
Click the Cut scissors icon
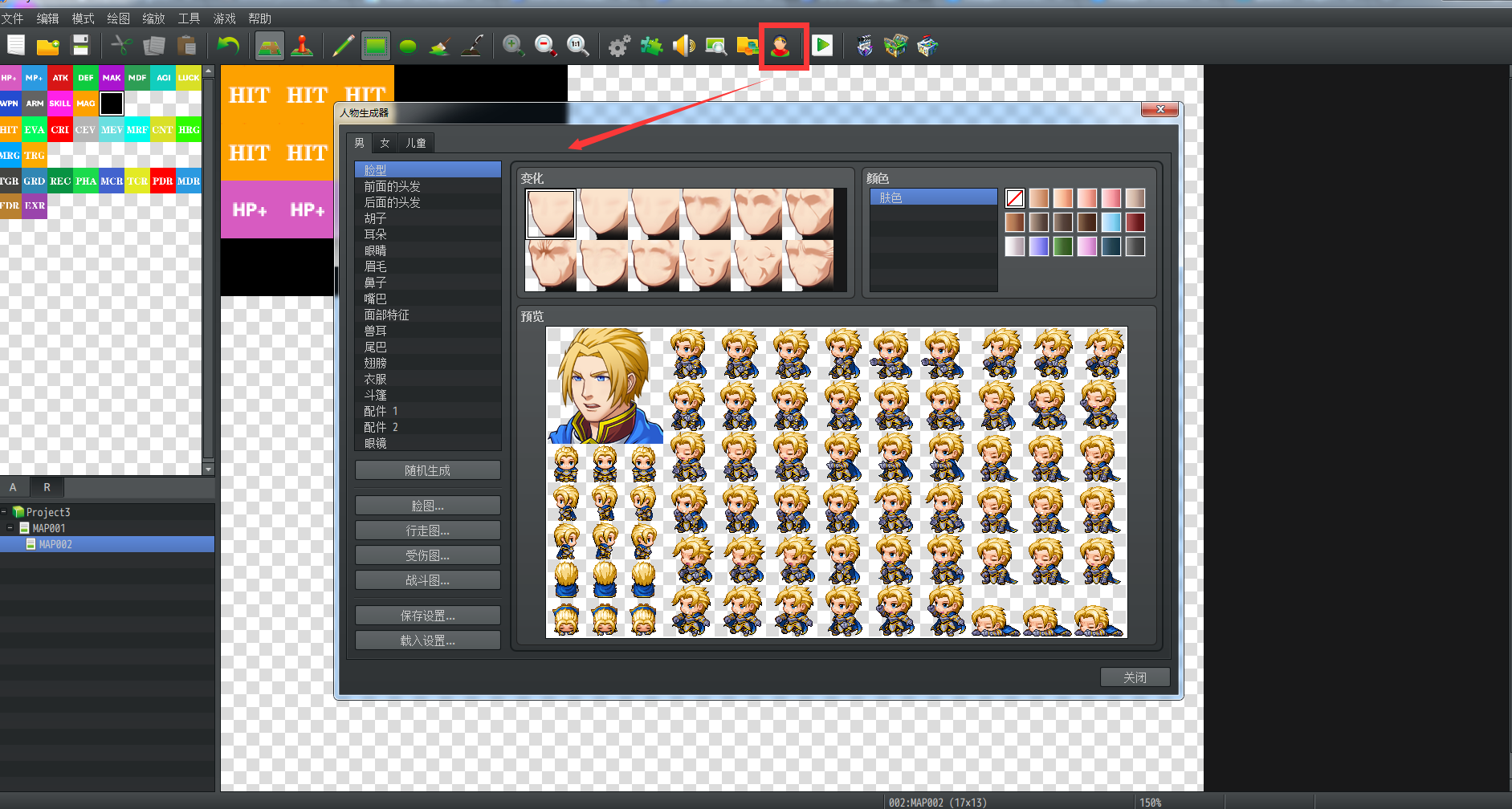122,46
